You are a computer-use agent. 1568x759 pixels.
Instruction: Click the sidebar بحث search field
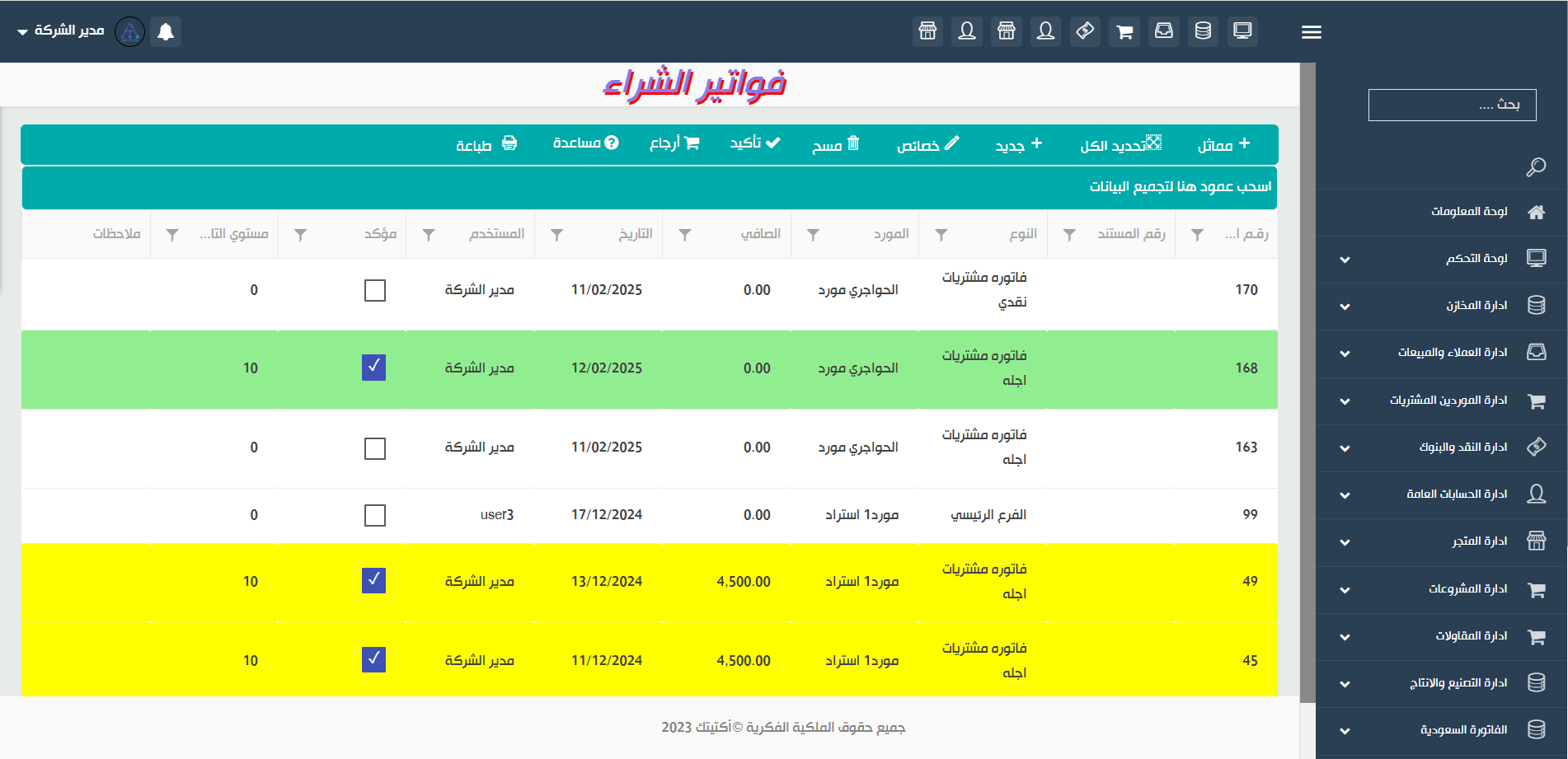tap(1452, 105)
